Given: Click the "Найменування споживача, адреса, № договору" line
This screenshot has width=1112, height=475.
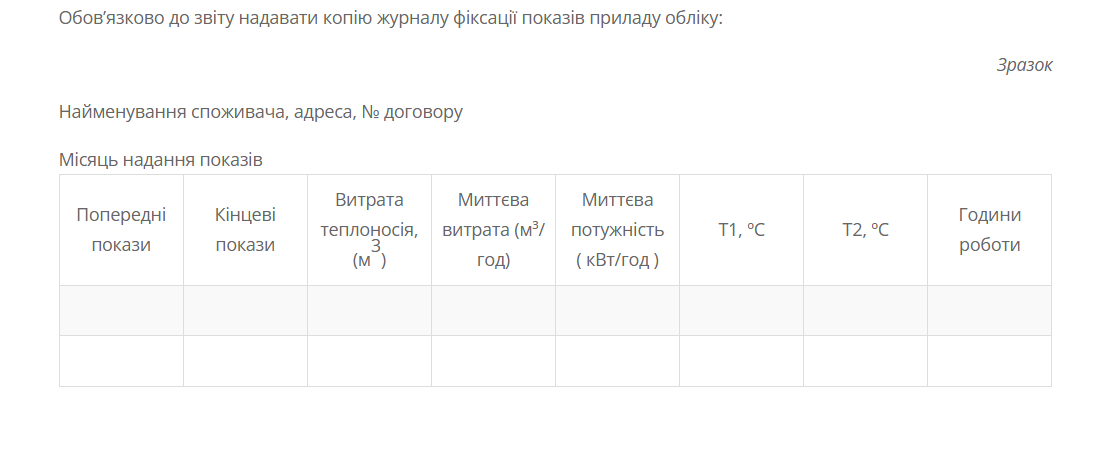Looking at the screenshot, I should coord(261,112).
